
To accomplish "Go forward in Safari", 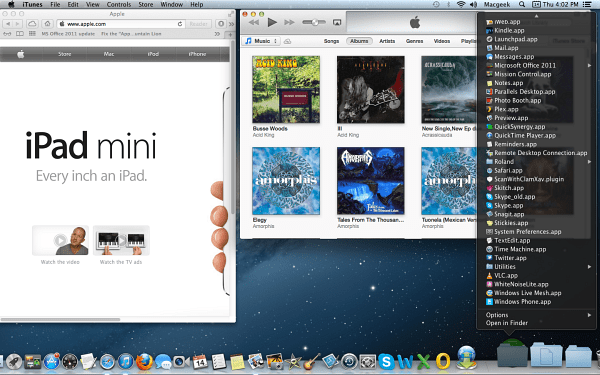I will [x=17, y=24].
